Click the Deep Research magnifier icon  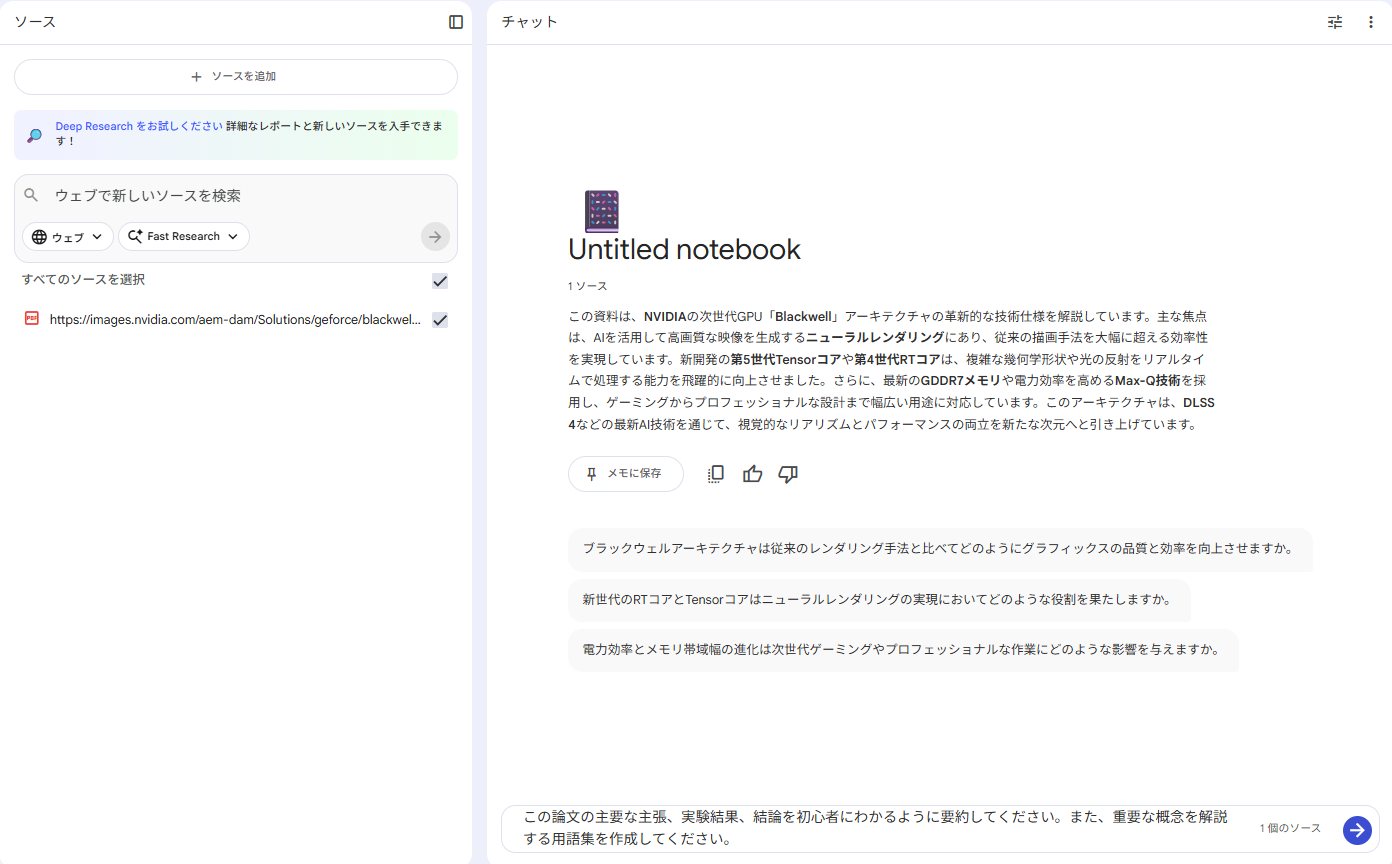pos(35,135)
